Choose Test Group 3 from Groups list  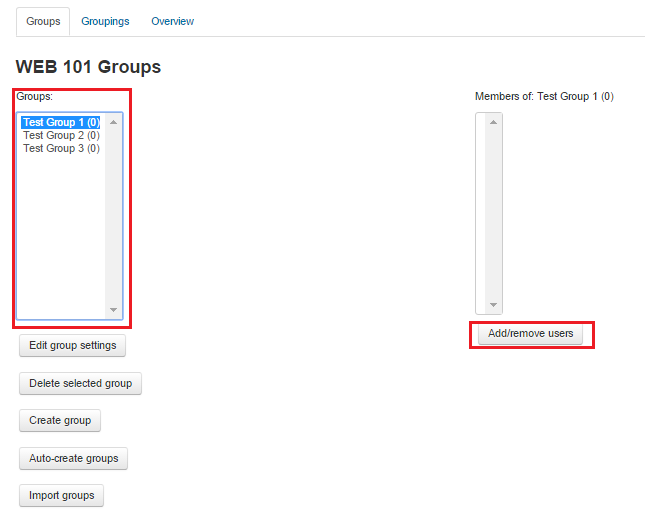point(60,148)
